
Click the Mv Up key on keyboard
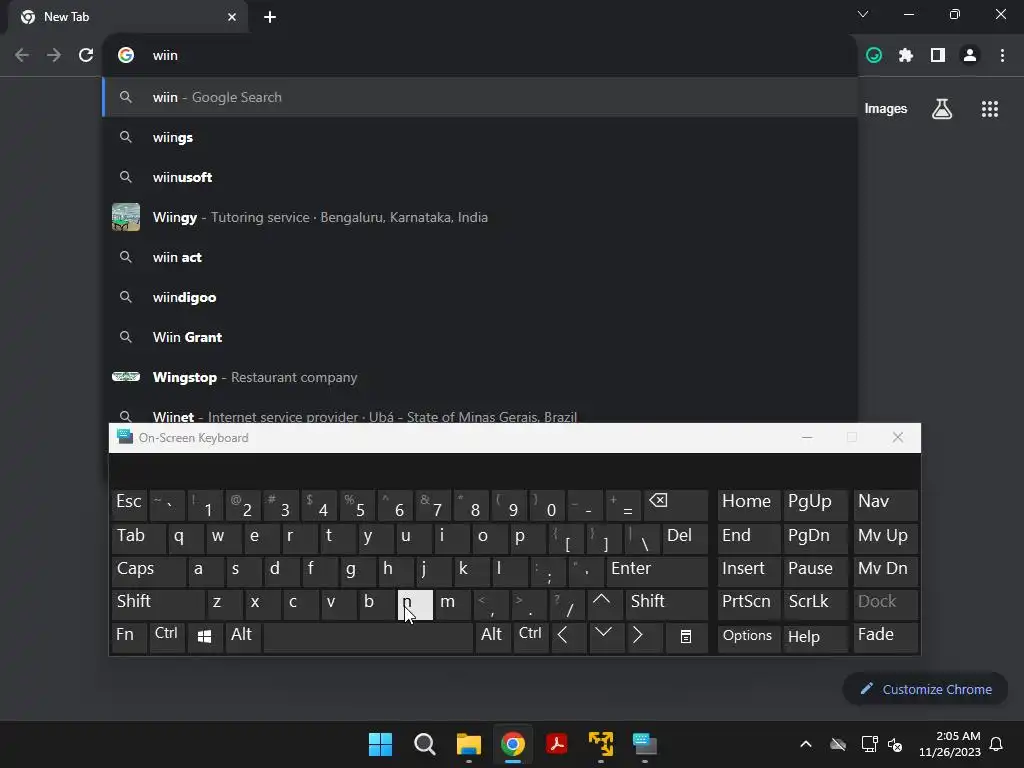point(886,537)
